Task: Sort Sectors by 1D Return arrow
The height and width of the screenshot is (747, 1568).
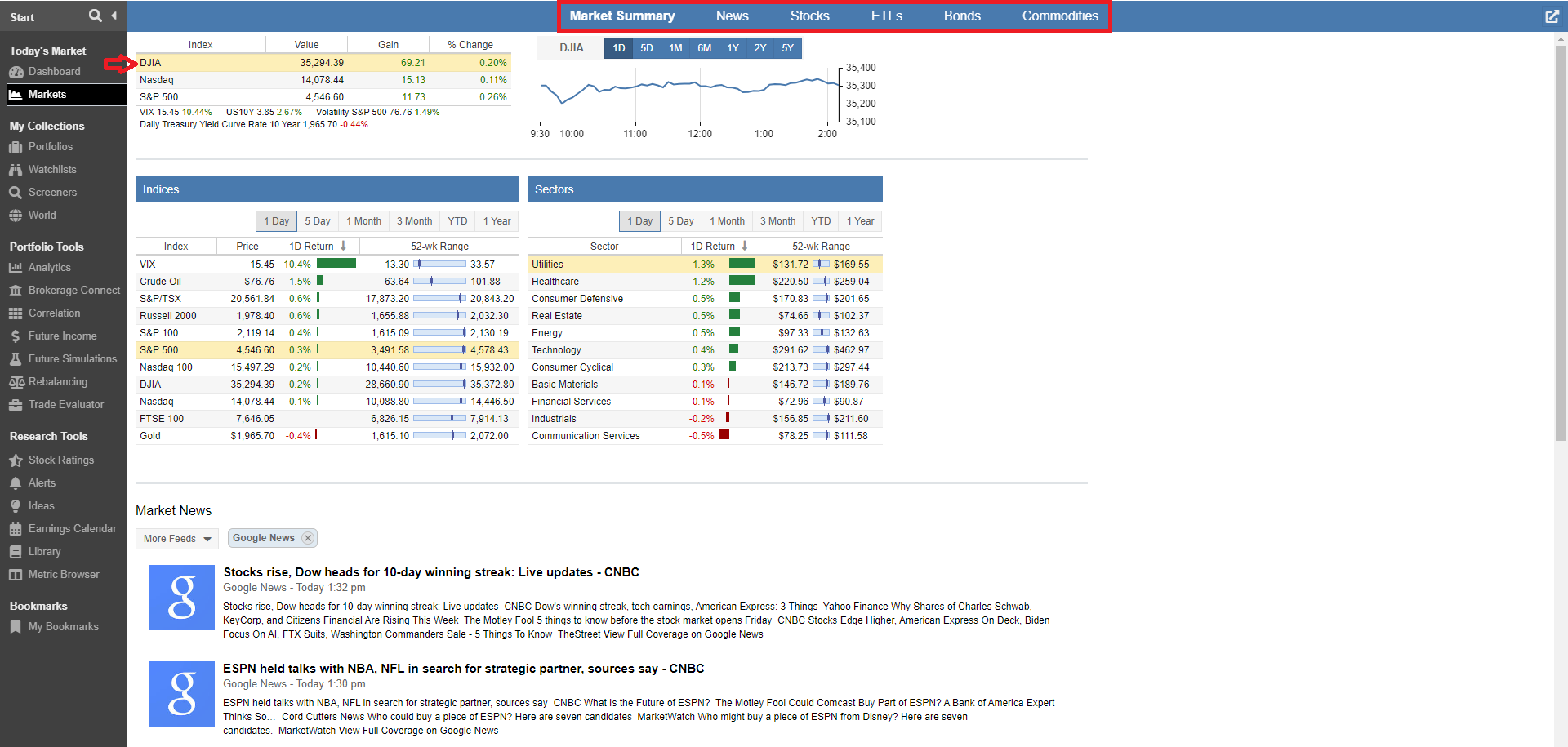Action: (744, 246)
